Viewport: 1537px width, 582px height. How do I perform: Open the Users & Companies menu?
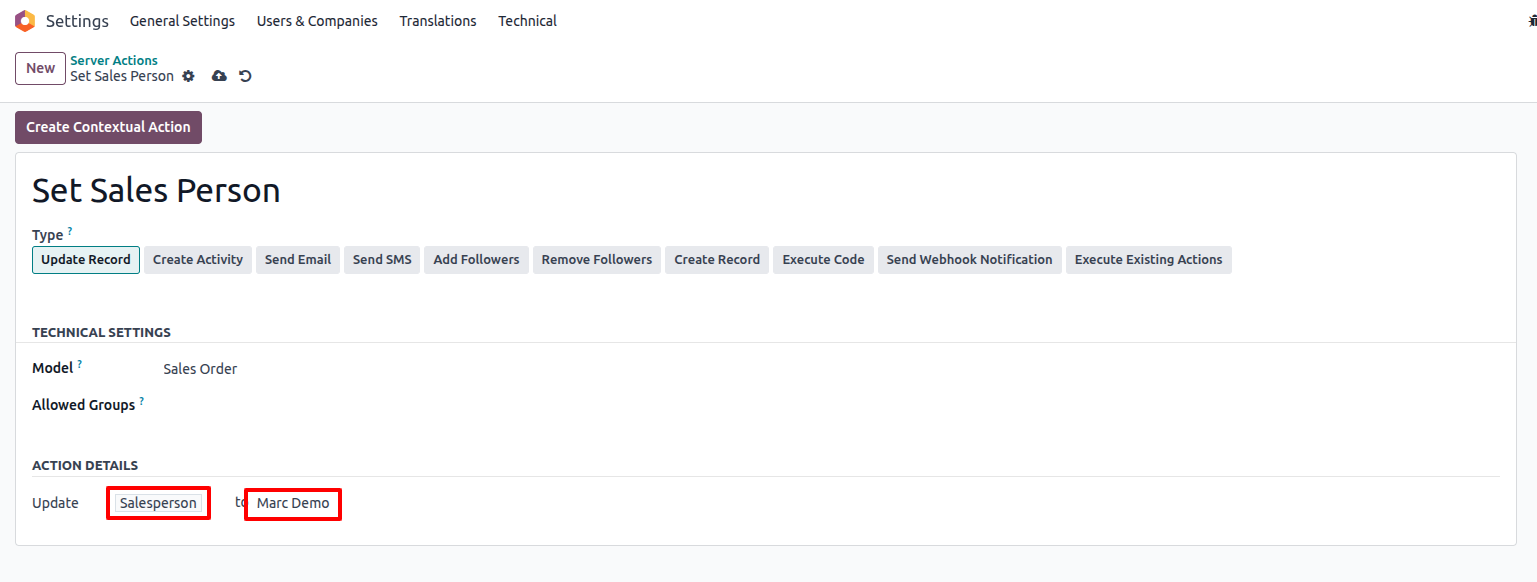coord(317,21)
